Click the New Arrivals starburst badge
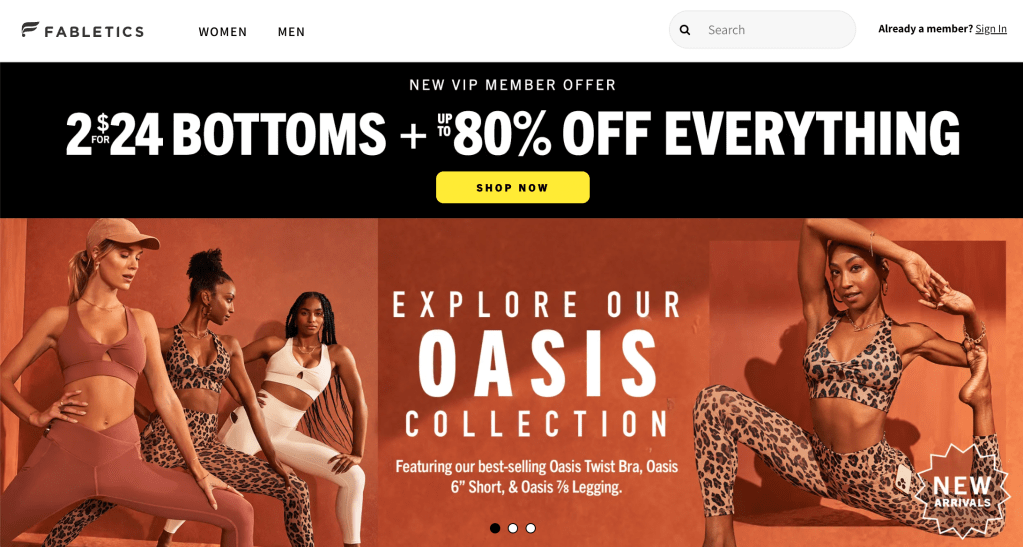 (962, 493)
